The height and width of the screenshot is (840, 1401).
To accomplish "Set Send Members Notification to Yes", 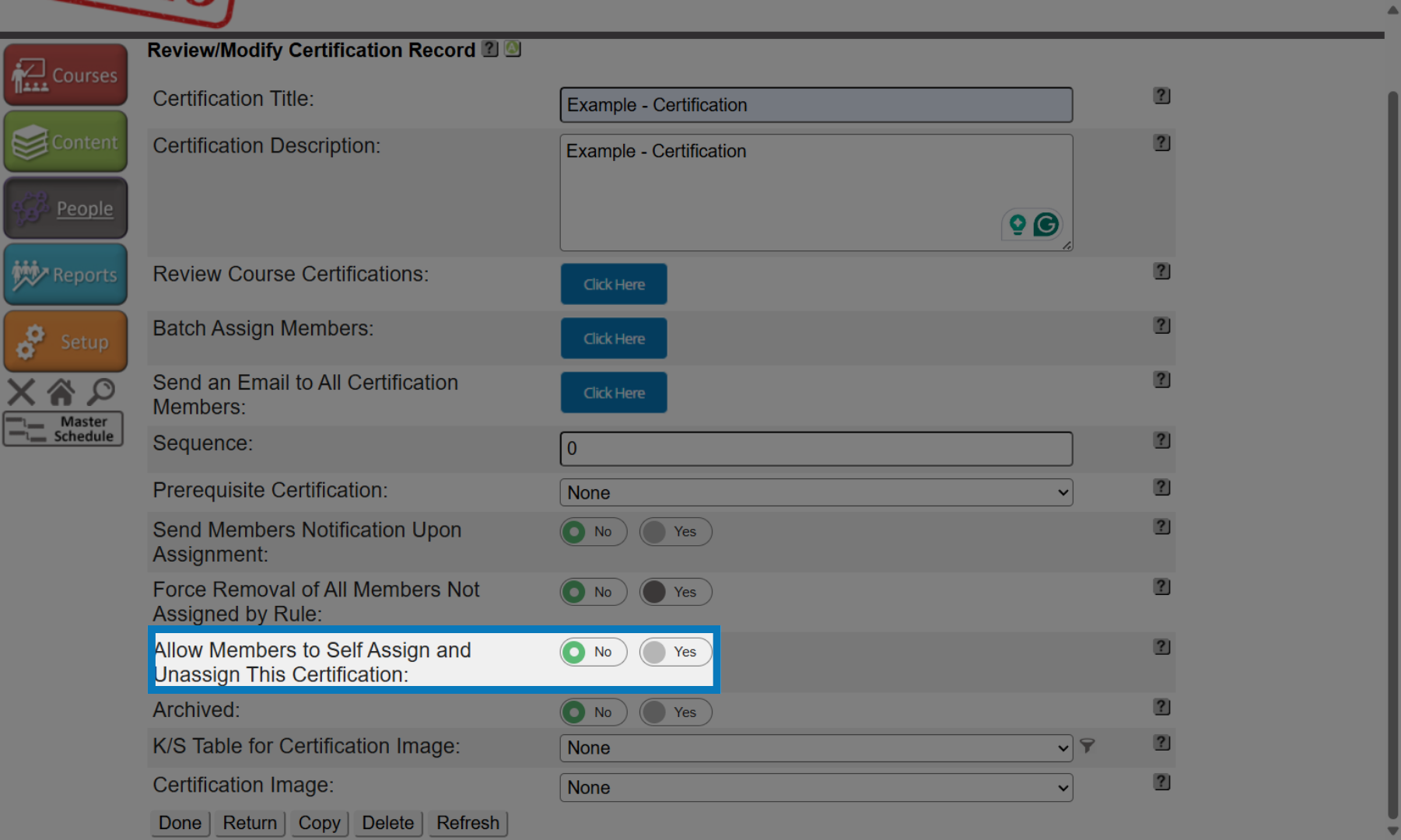I will pyautogui.click(x=675, y=532).
